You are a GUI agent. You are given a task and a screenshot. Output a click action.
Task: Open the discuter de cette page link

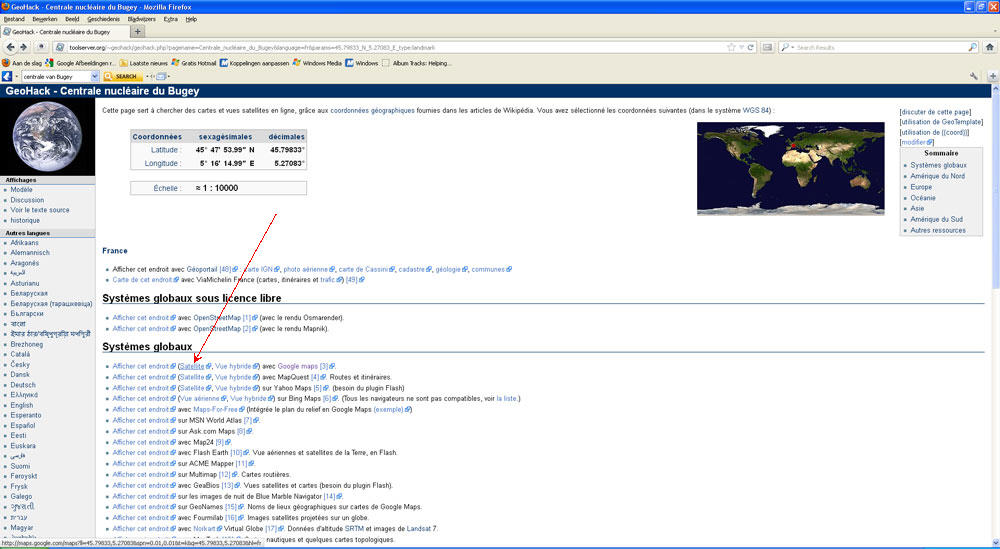click(936, 112)
